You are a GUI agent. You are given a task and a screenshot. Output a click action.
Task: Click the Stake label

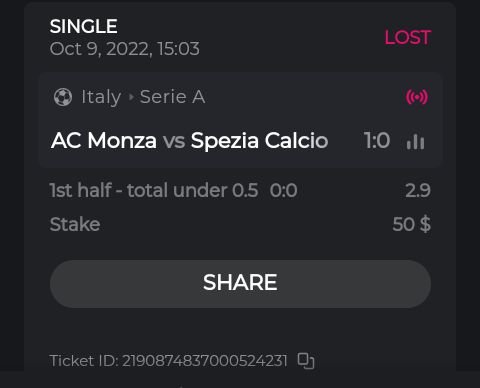pyautogui.click(x=75, y=224)
